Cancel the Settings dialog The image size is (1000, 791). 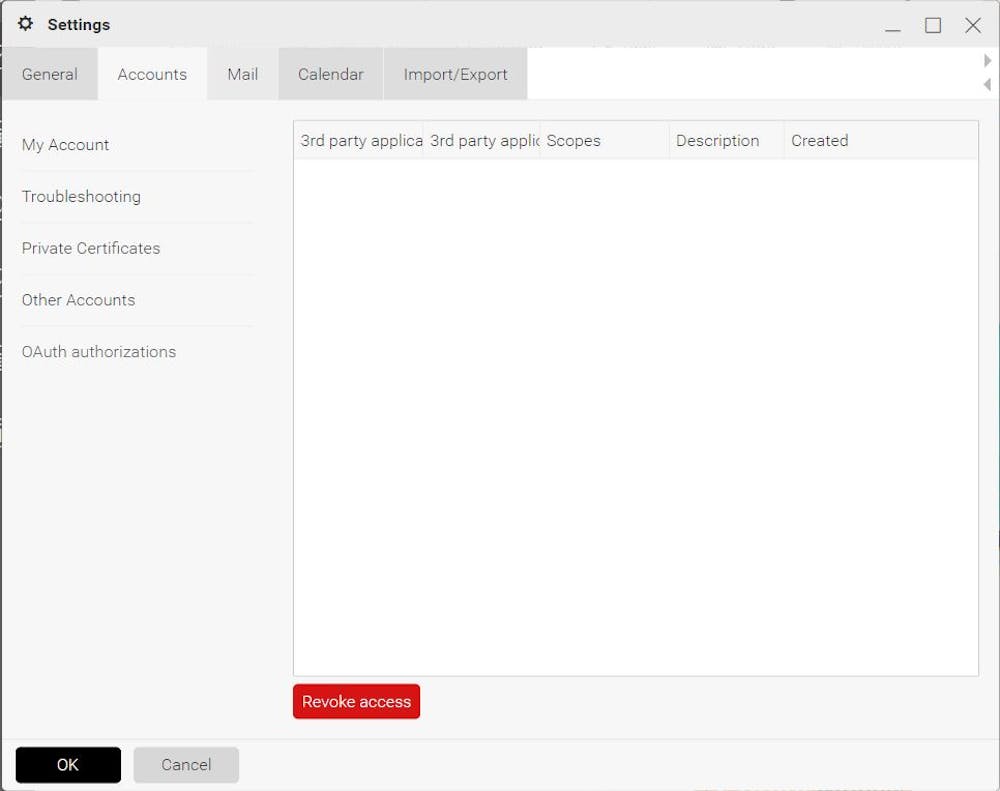click(x=186, y=765)
